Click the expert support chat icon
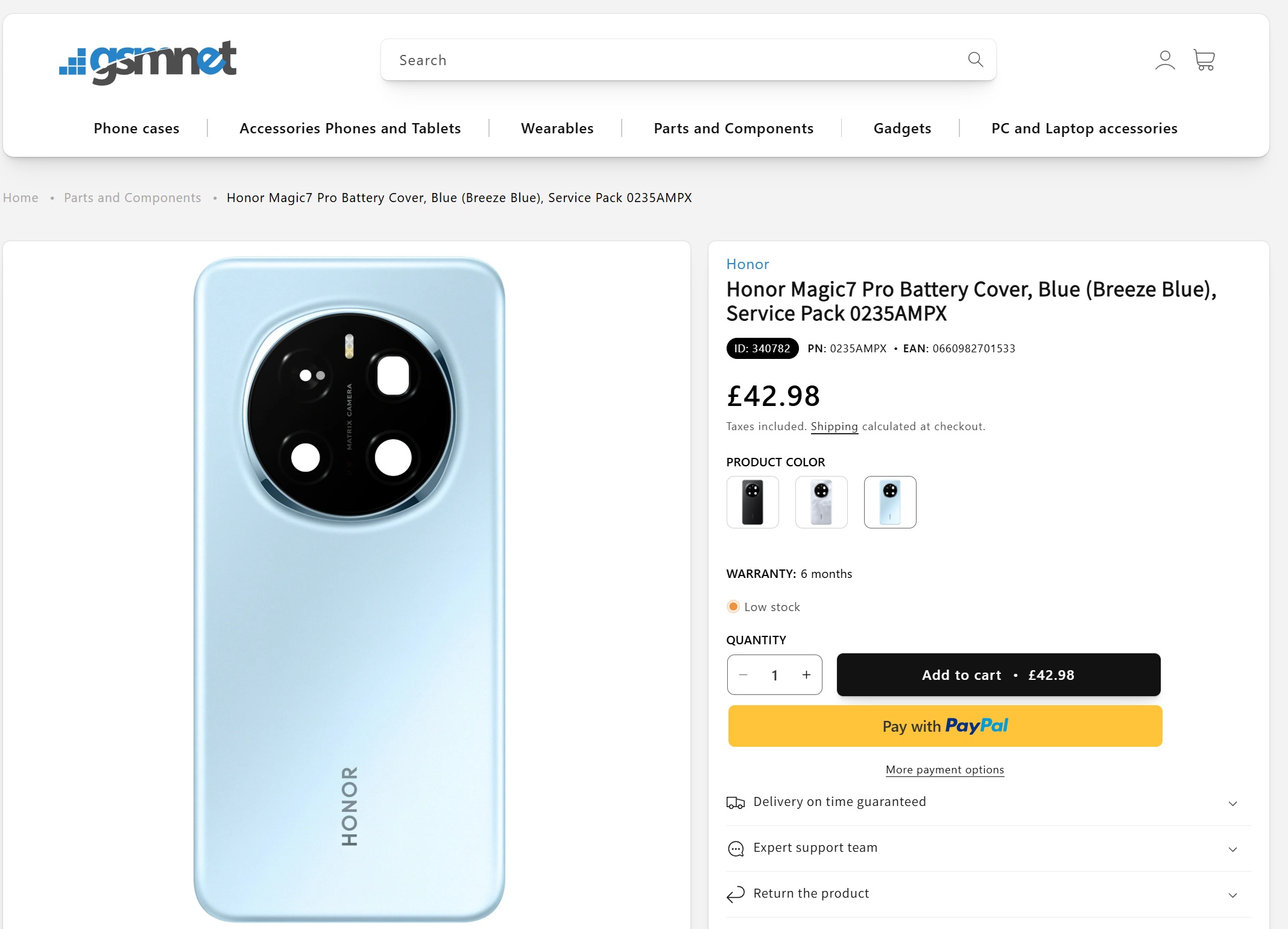This screenshot has width=1288, height=929. coord(736,849)
